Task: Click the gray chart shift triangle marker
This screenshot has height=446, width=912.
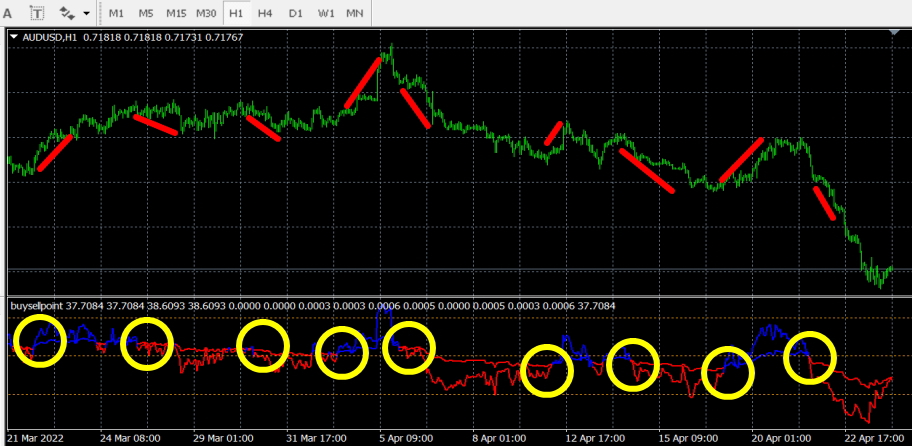Action: 894,33
